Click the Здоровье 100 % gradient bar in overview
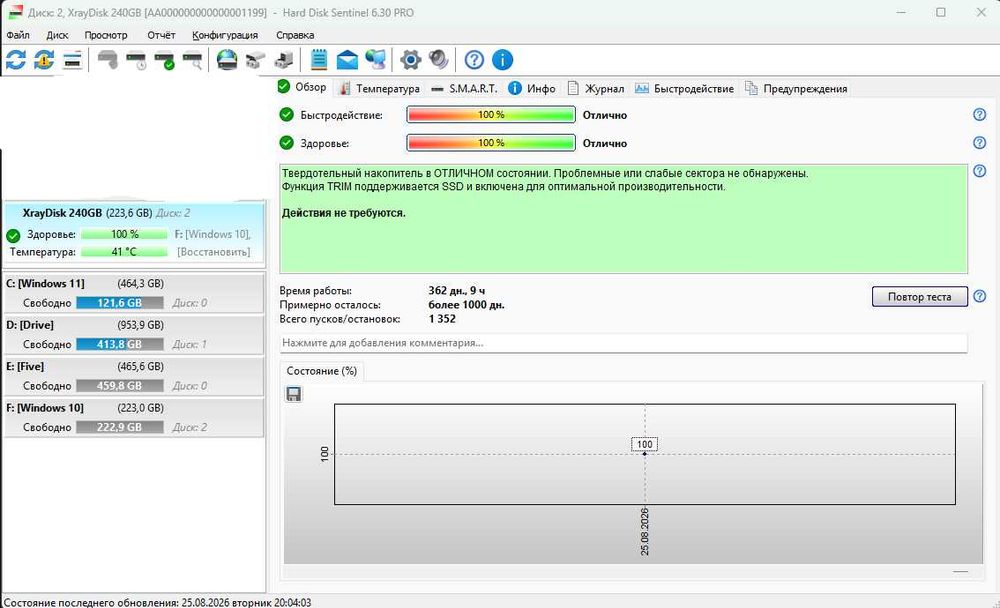The image size is (1000, 608). (x=491, y=143)
